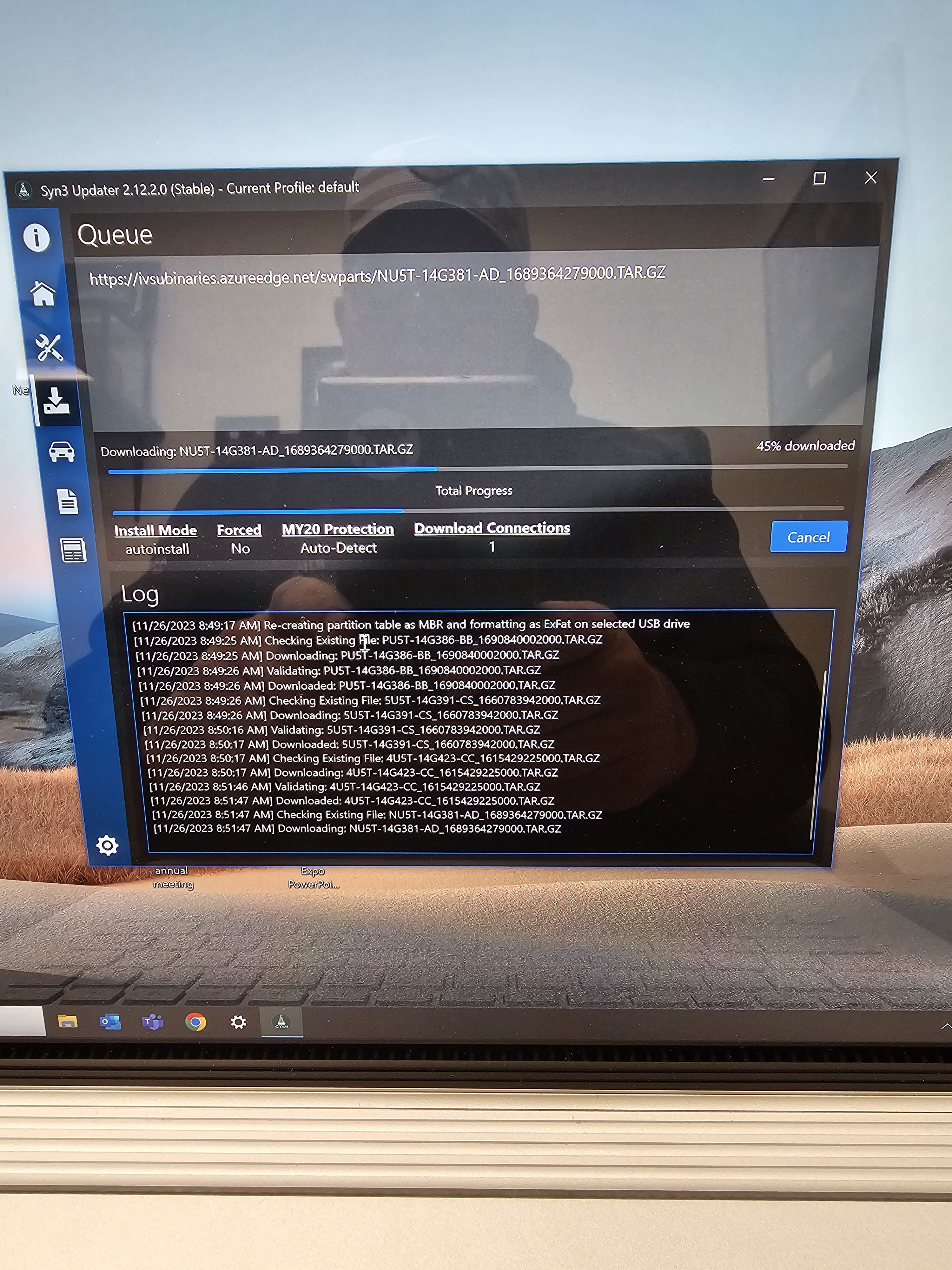Open Microsoft Teams from the taskbar

(153, 1022)
